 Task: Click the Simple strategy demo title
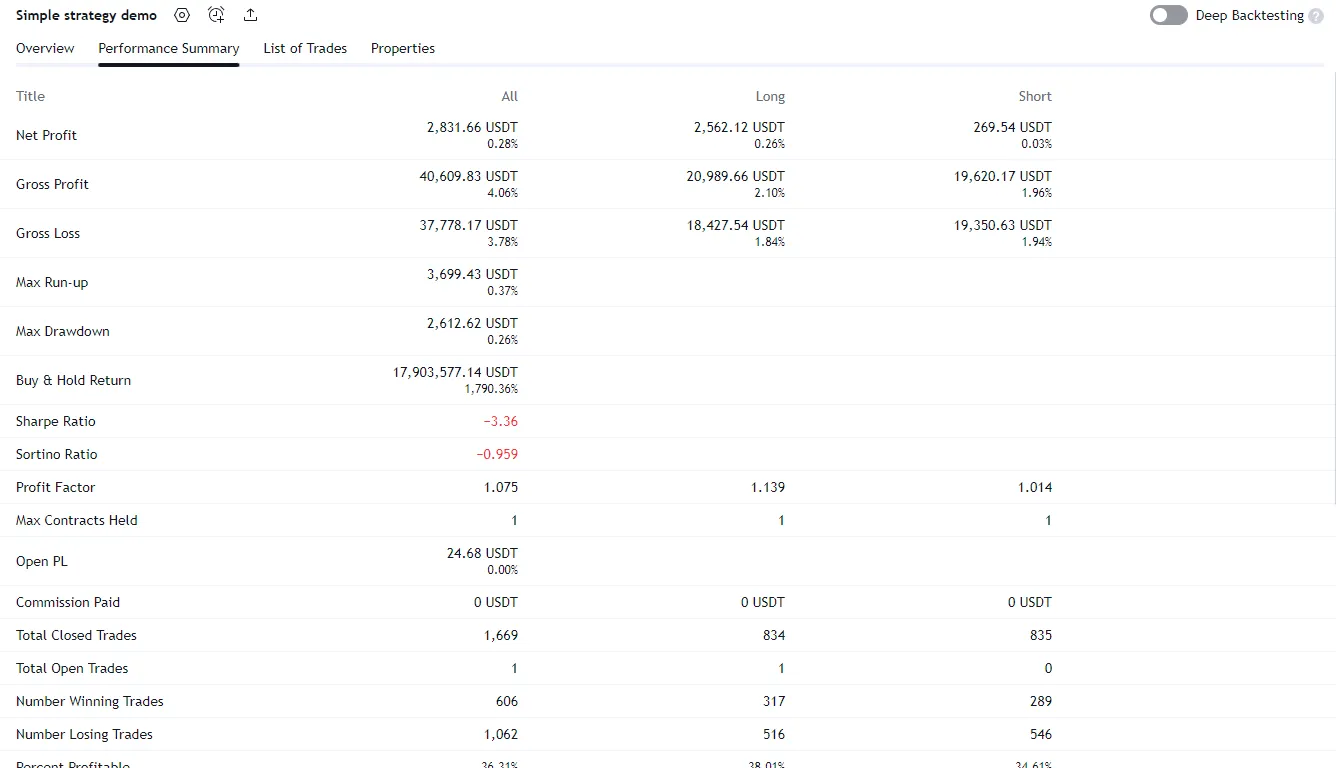[x=86, y=15]
